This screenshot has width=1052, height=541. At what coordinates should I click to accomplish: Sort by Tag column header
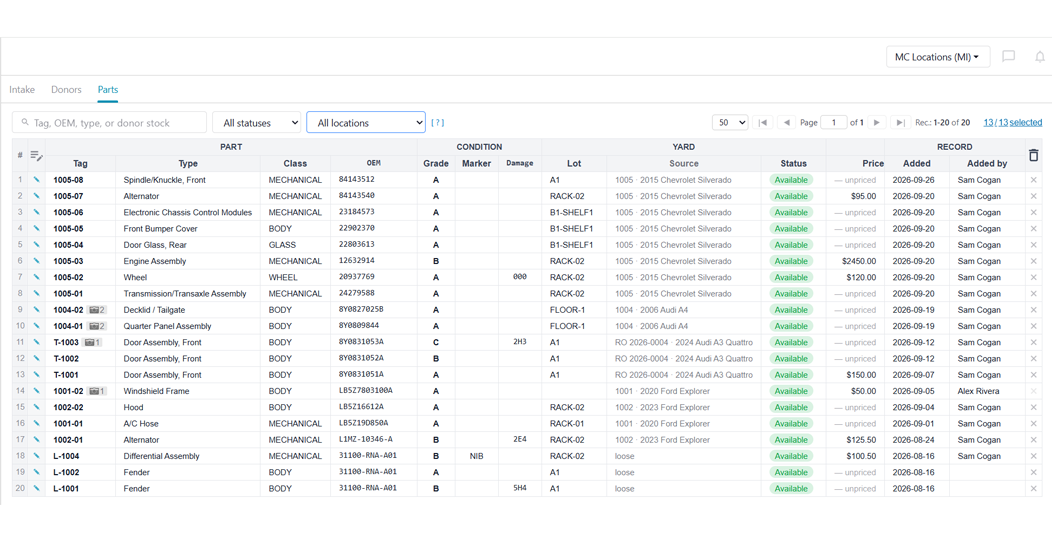coord(81,163)
